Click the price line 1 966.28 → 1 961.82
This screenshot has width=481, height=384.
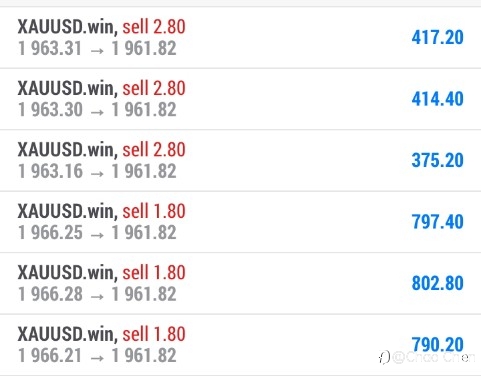point(97,294)
